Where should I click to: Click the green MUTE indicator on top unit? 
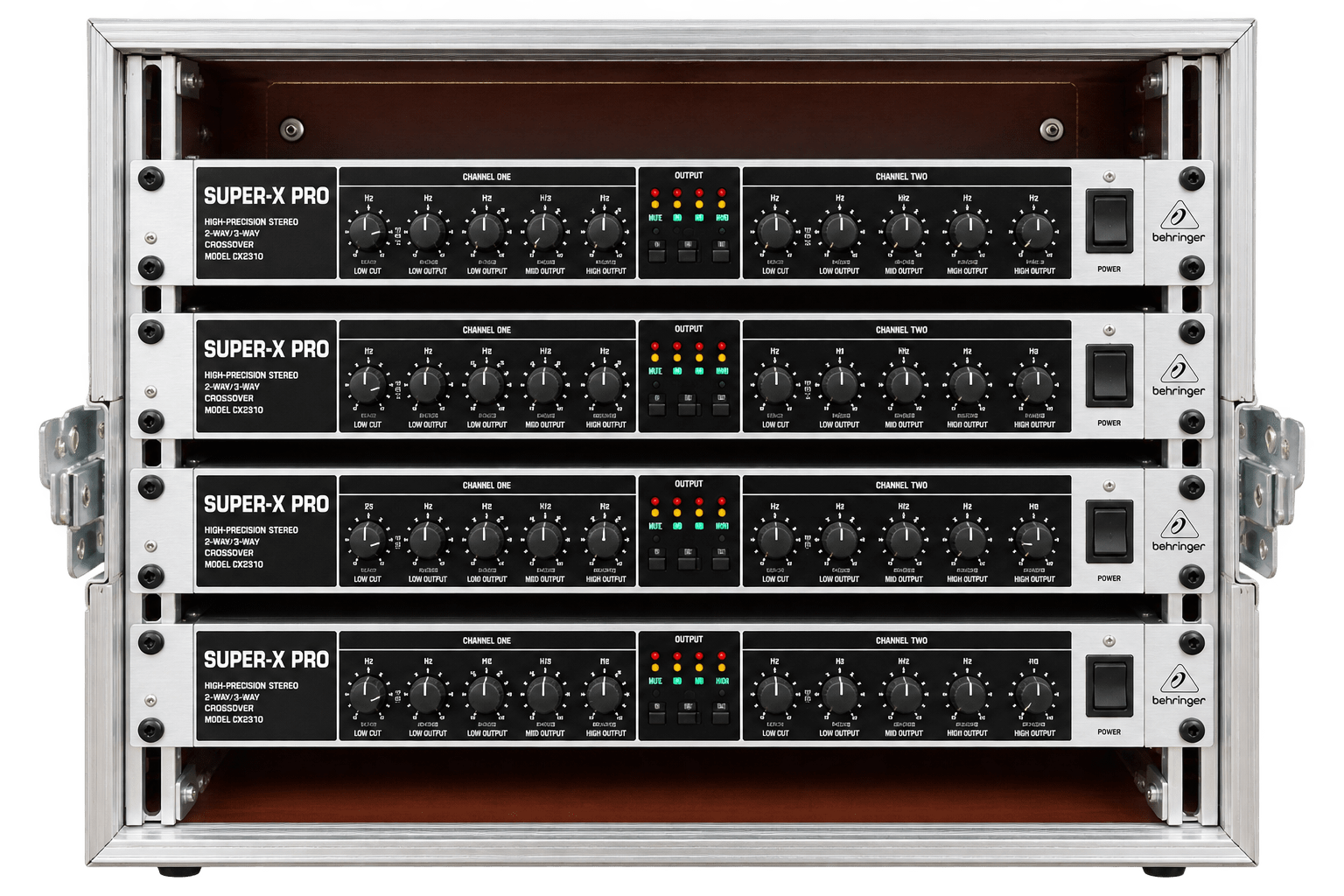click(655, 218)
